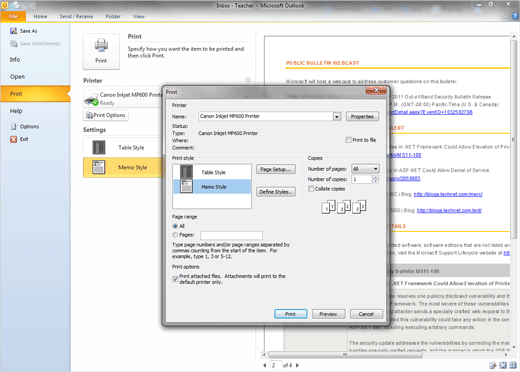The width and height of the screenshot is (520, 372).
Task: Click Preview button in Print dialog
Action: [328, 314]
